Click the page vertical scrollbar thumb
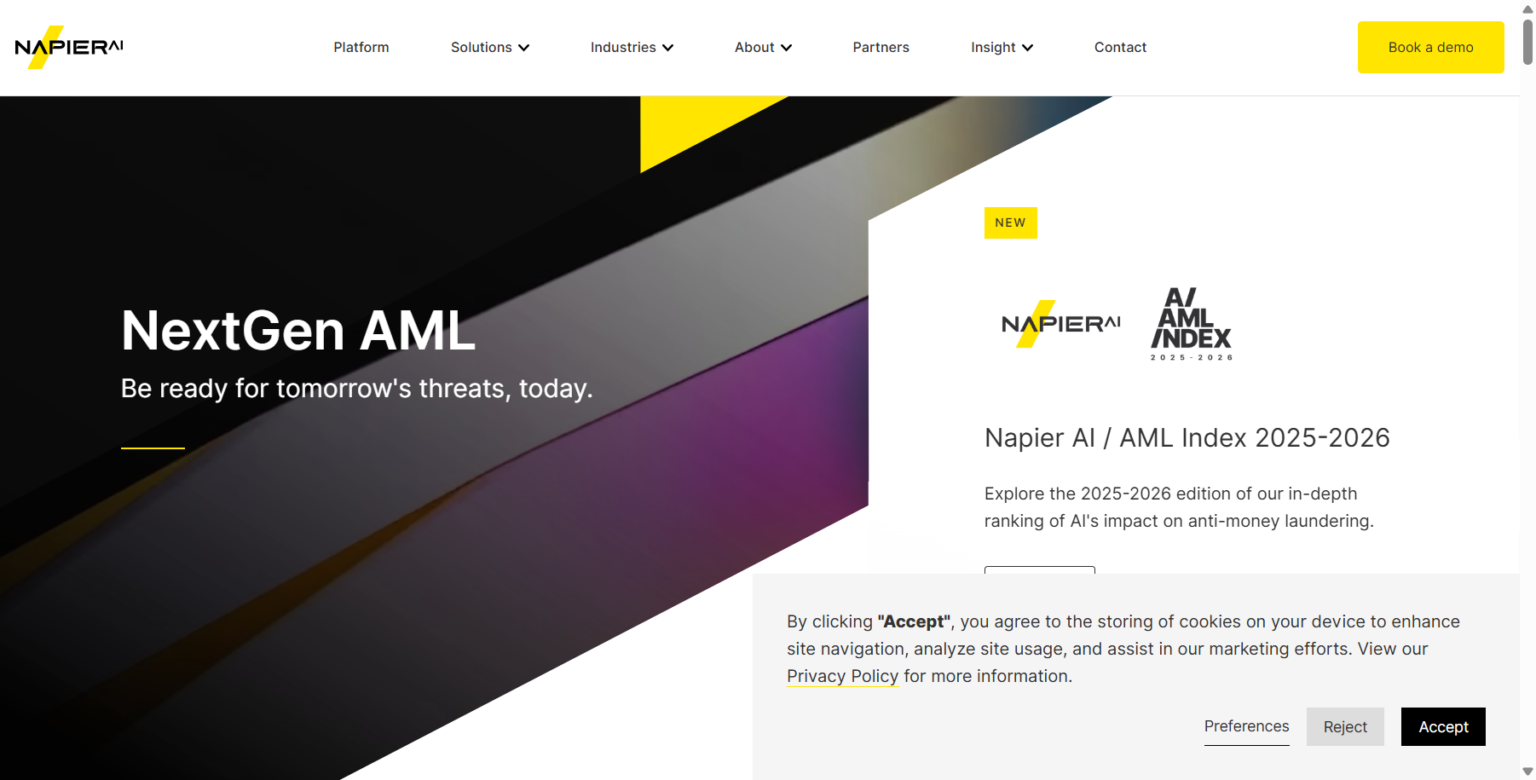This screenshot has width=1536, height=780. click(x=1527, y=40)
